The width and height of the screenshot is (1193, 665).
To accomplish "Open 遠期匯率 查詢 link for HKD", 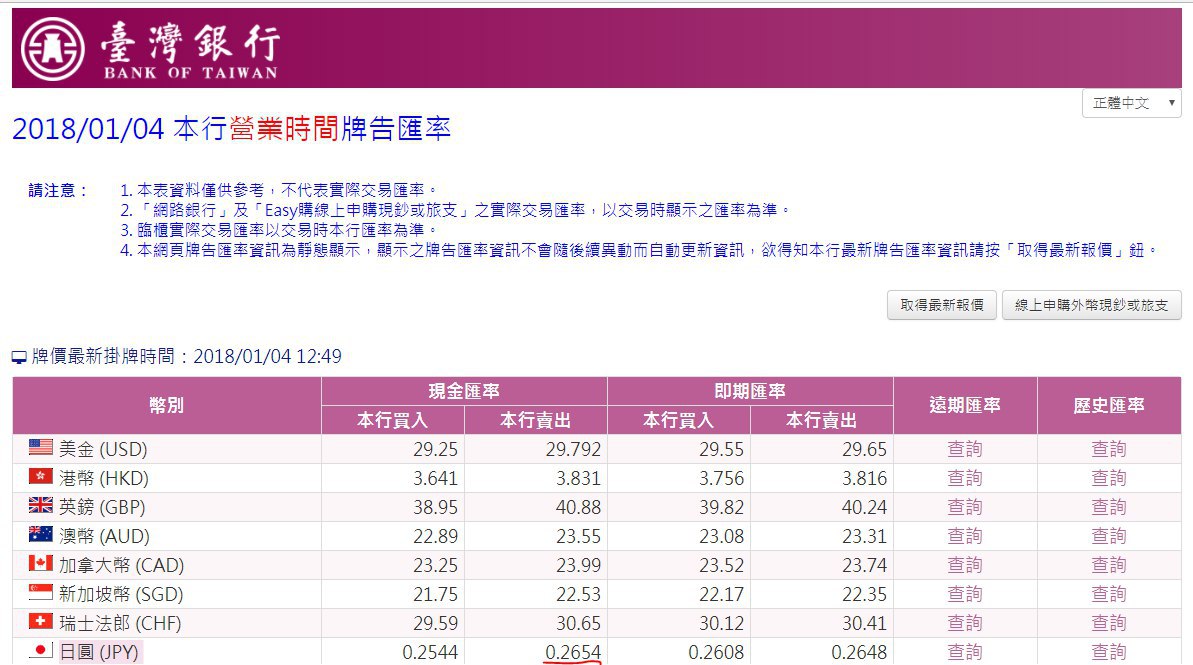I will 964,478.
